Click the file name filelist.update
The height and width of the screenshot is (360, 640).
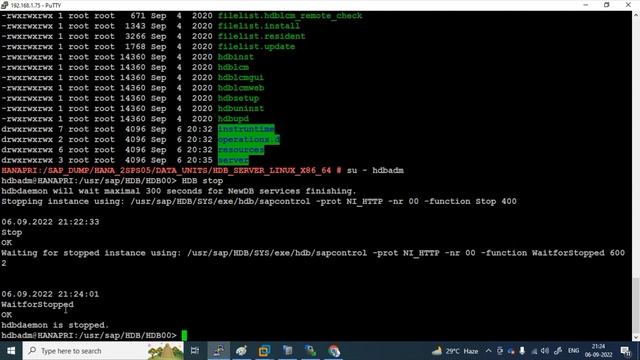tap(256, 47)
